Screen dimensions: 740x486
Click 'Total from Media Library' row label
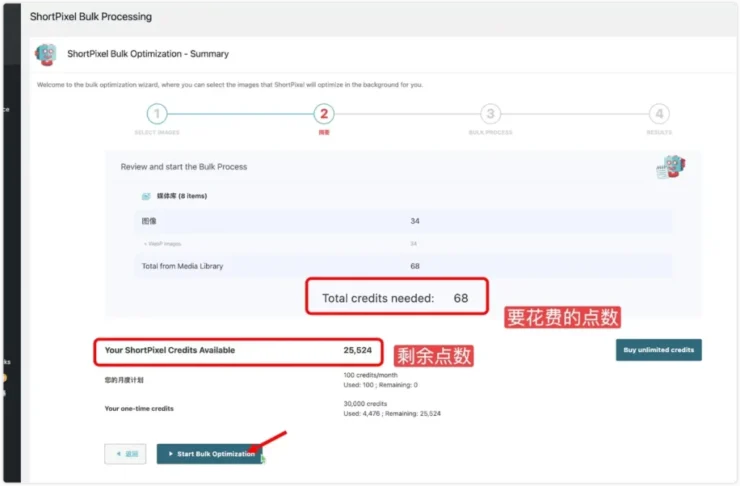pyautogui.click(x=182, y=266)
